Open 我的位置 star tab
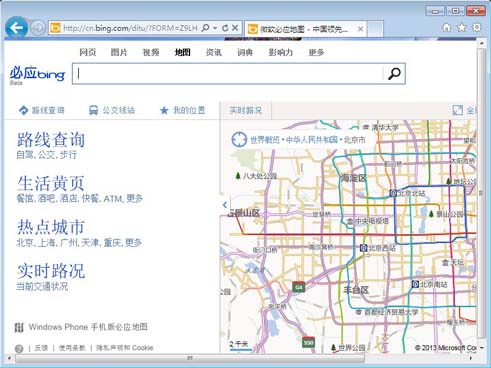This screenshot has width=491, height=368. [182, 110]
